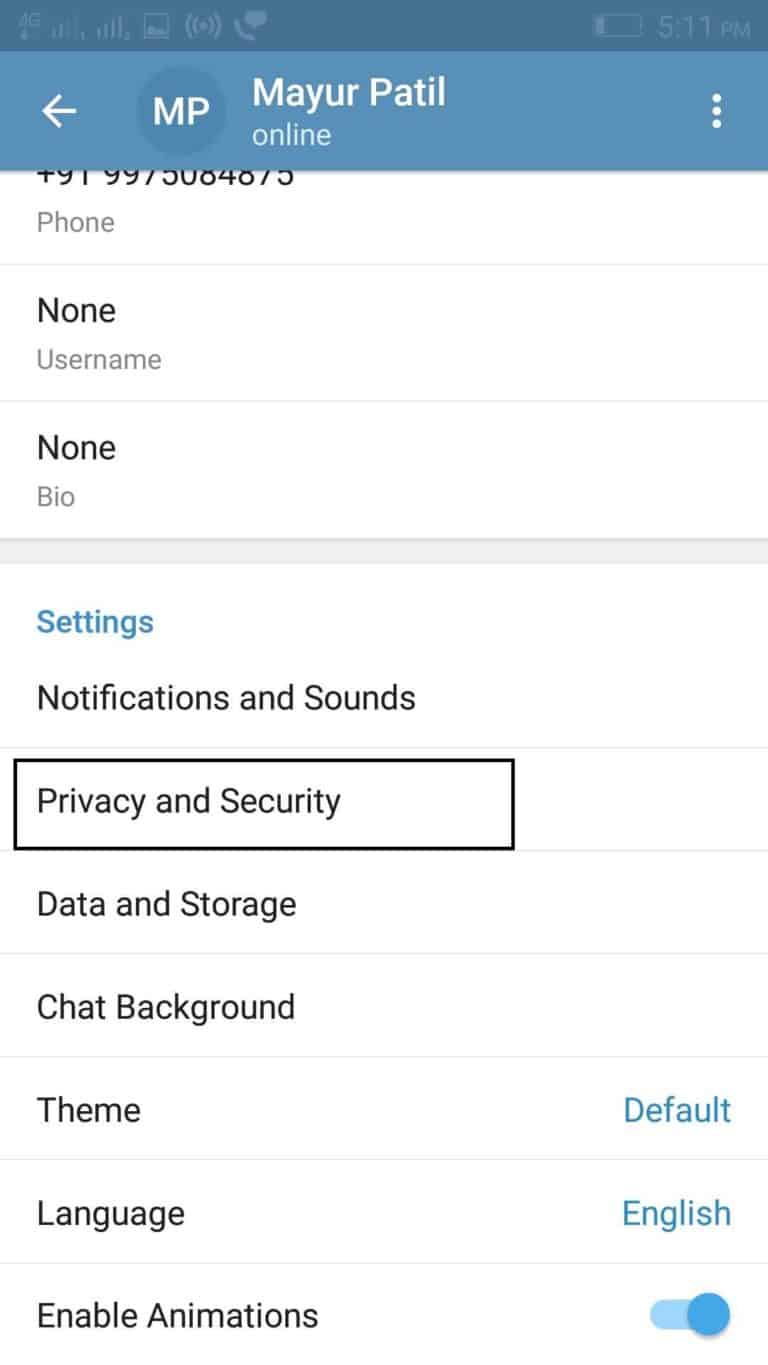This screenshot has width=768, height=1365.
Task: Tap the 4G signal strength icon
Action: tap(38, 26)
